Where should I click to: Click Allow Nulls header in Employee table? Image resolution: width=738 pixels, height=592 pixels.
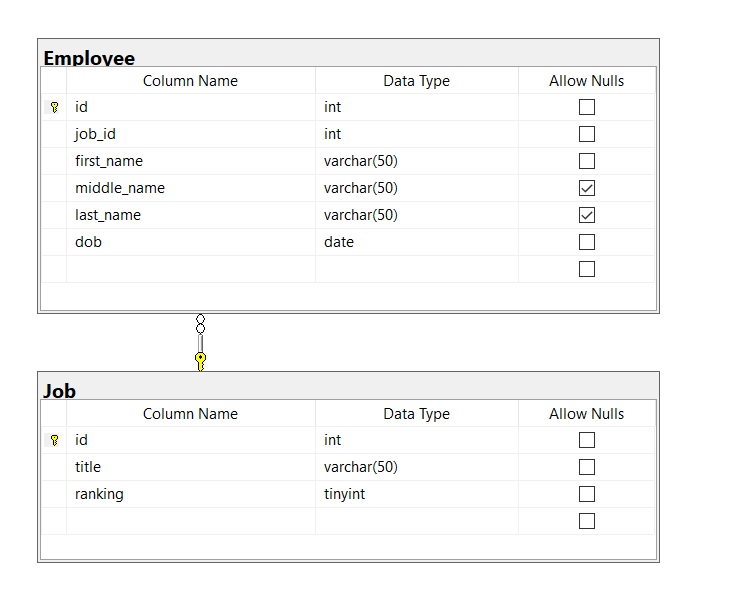click(586, 80)
